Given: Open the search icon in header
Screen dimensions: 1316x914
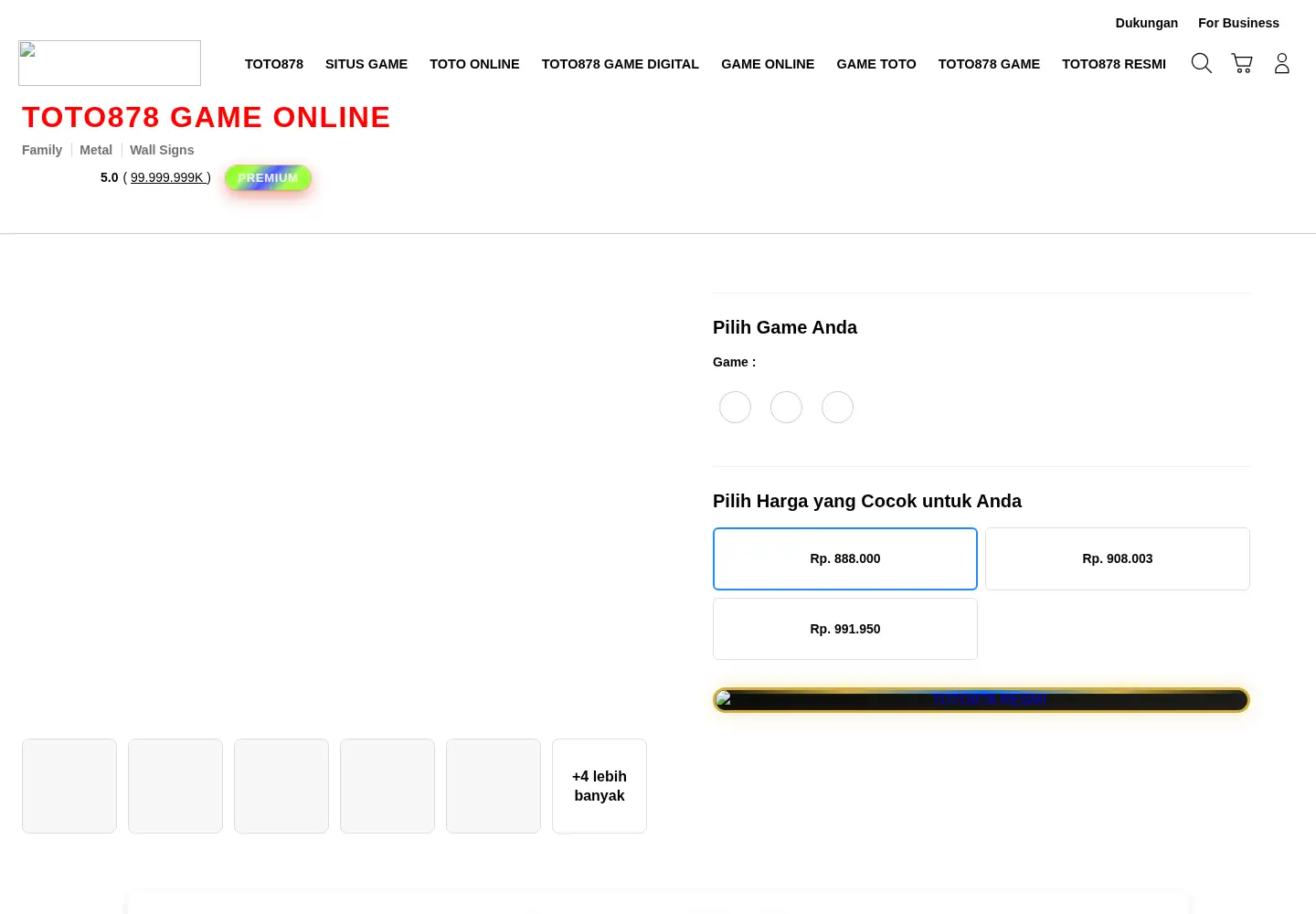Looking at the screenshot, I should click(1201, 63).
